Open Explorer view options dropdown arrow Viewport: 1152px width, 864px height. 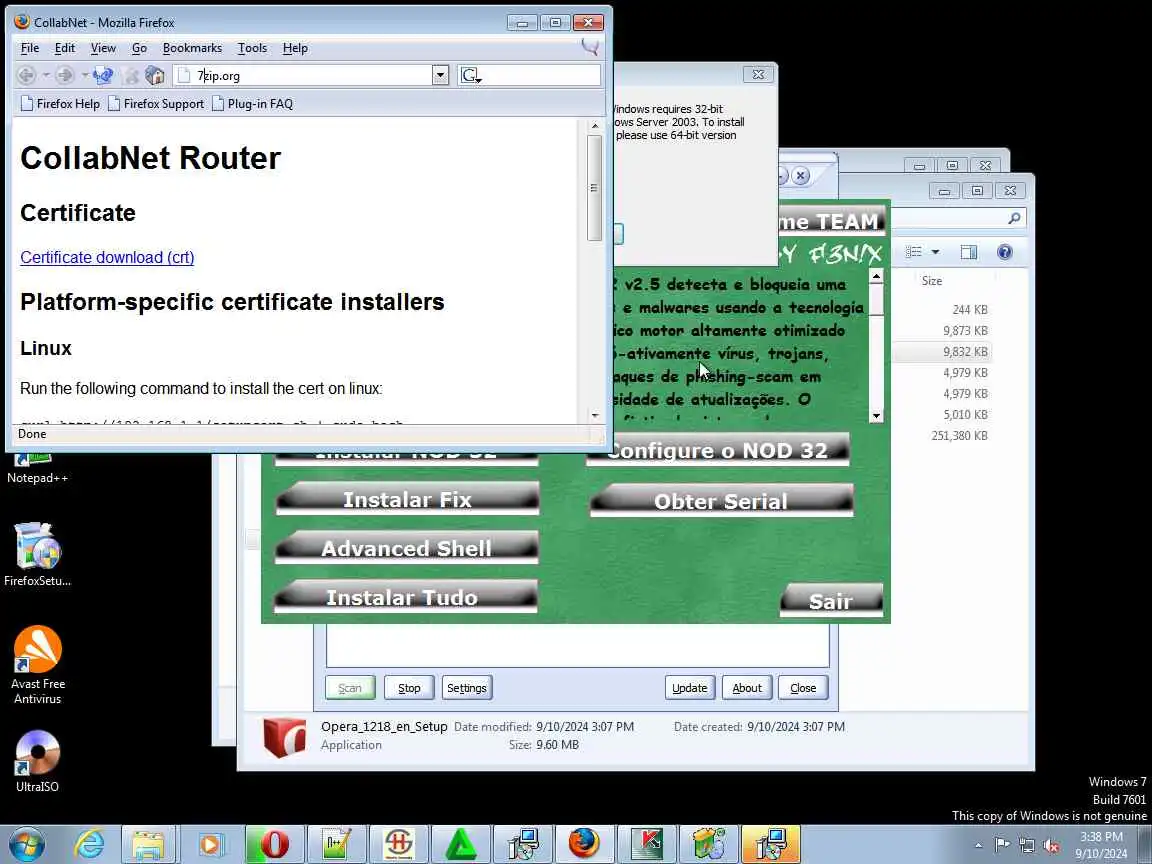coord(935,252)
